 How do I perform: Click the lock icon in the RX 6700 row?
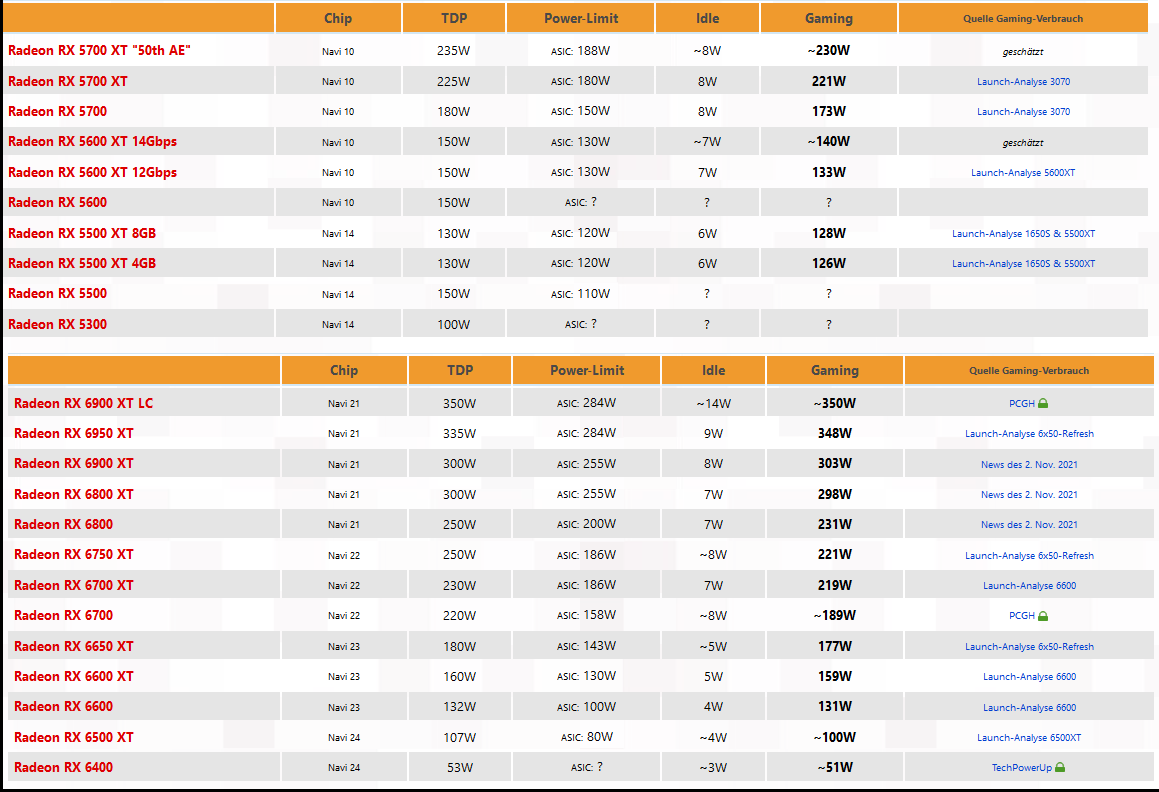pyautogui.click(x=1043, y=616)
